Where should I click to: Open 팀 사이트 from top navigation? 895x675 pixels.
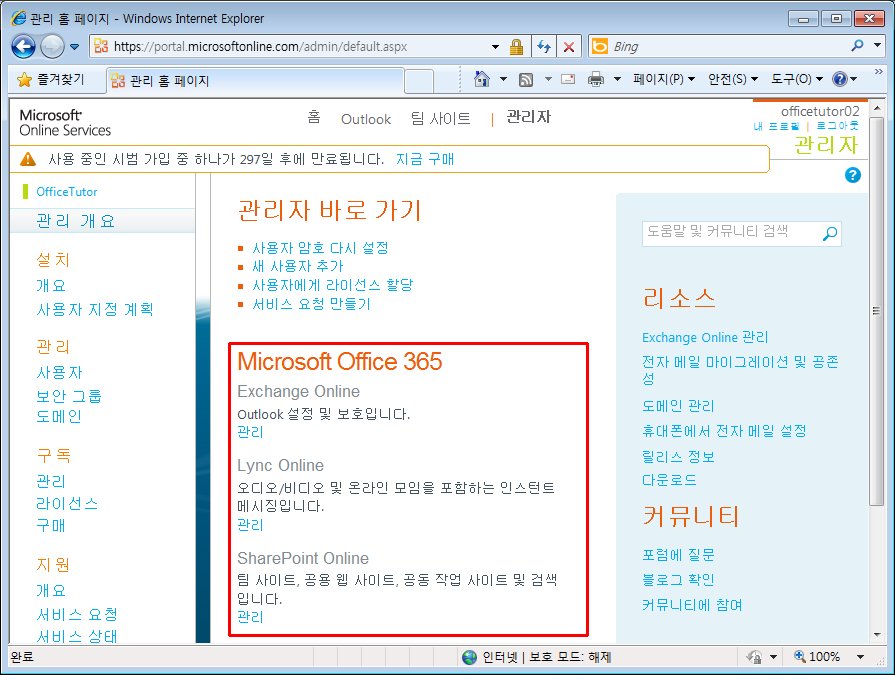[x=441, y=119]
